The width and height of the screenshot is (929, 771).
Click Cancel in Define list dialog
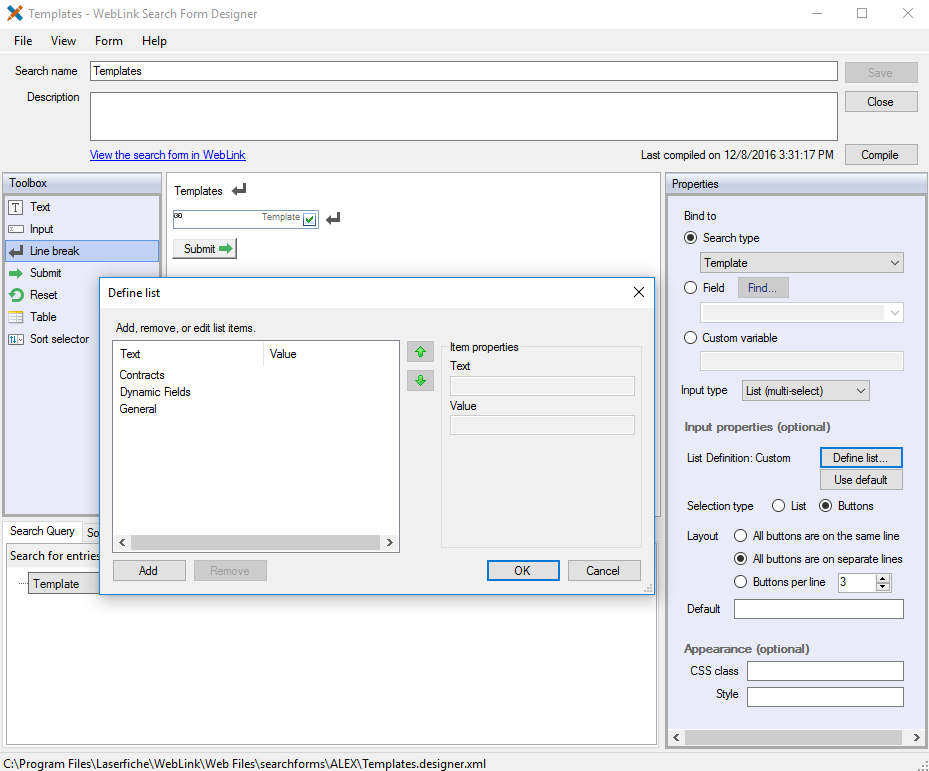pos(603,571)
